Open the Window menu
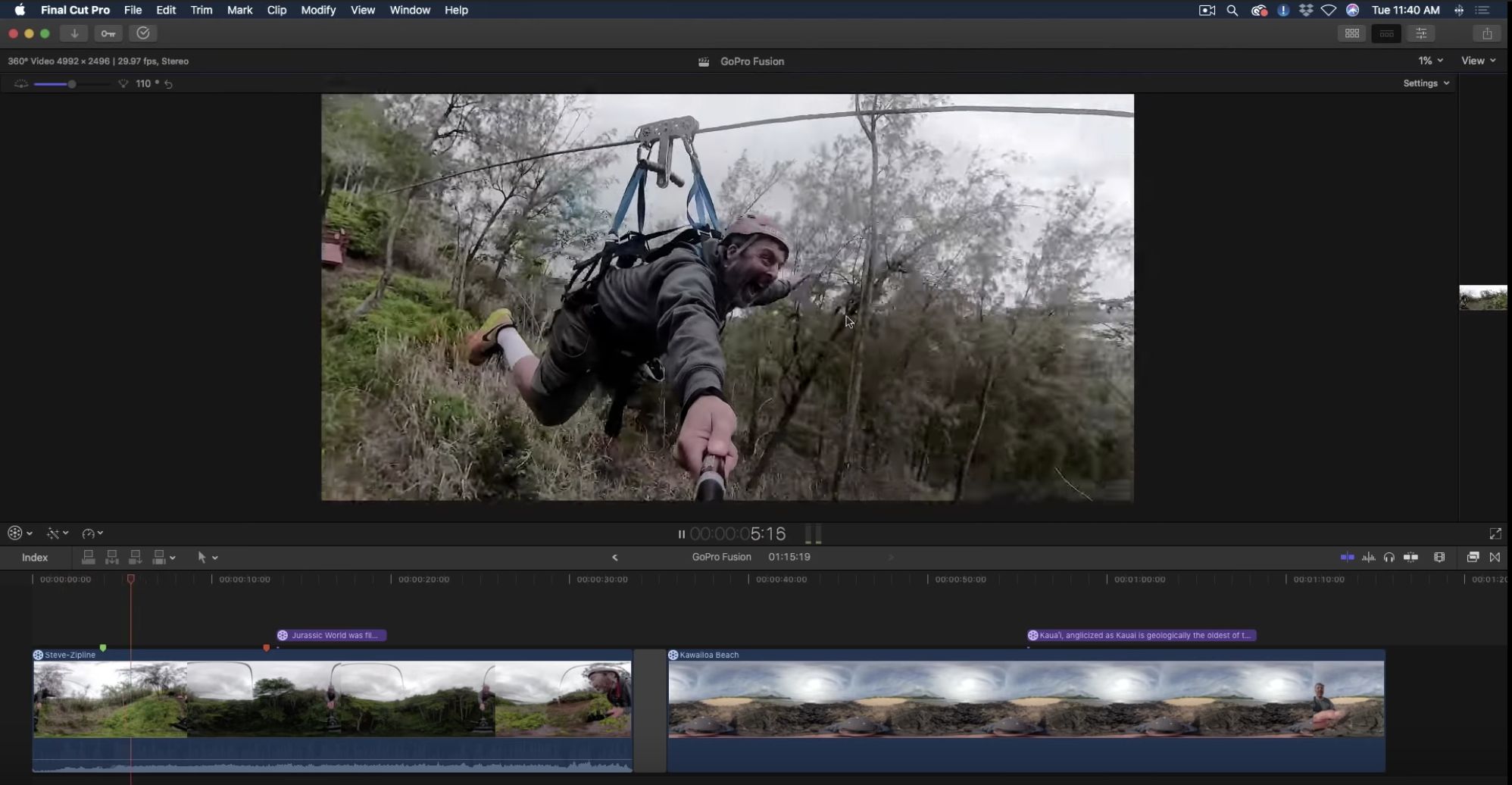Image resolution: width=1512 pixels, height=785 pixels. click(410, 10)
